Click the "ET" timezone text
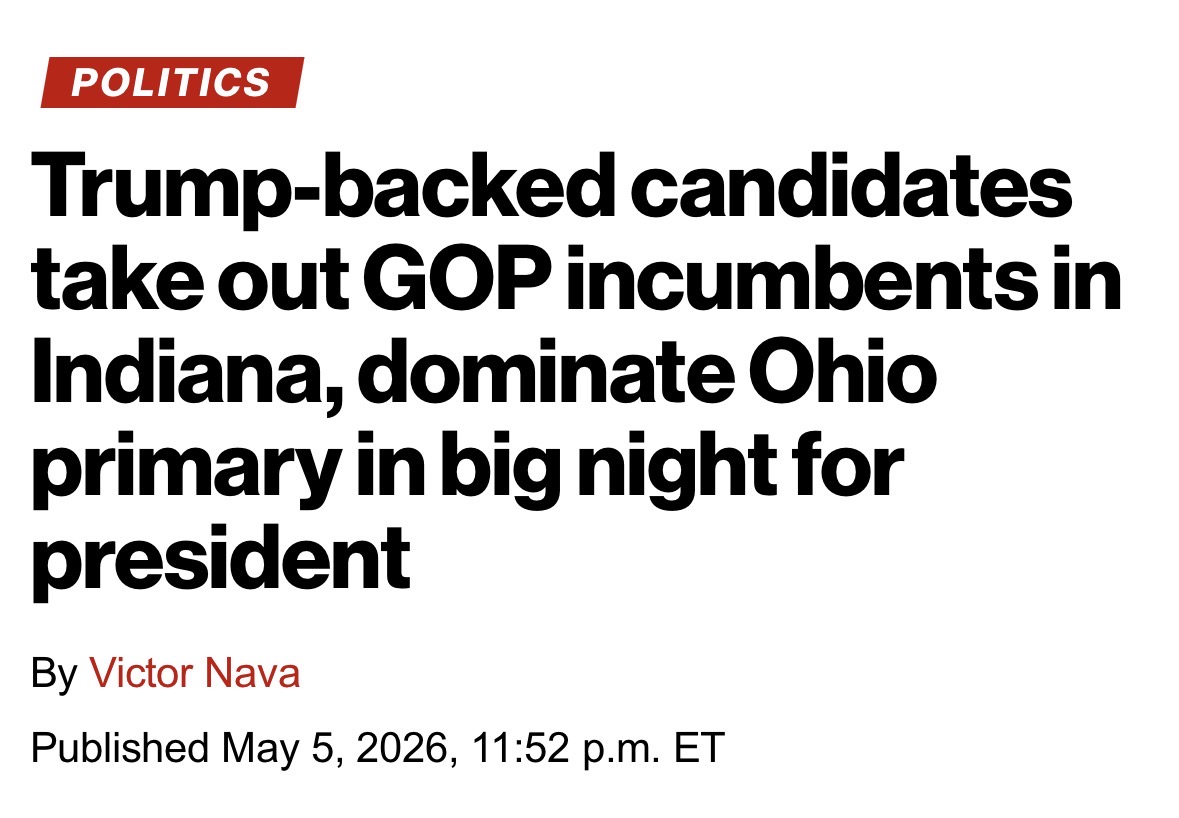Image resolution: width=1179 pixels, height=818 pixels. (x=699, y=747)
